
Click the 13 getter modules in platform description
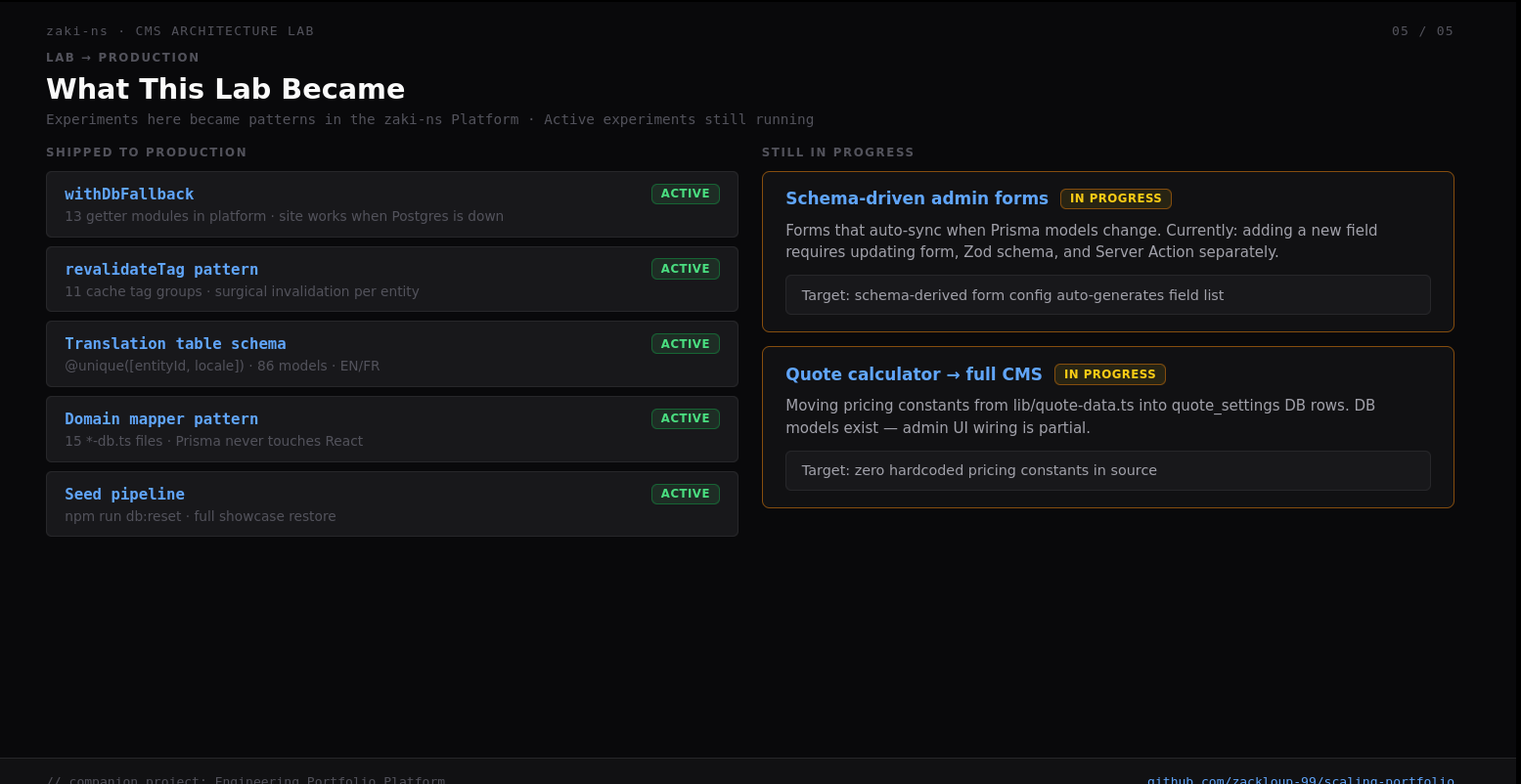pos(284,216)
